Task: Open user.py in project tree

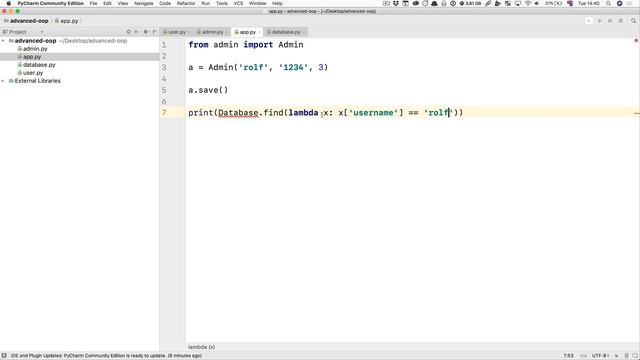Action: (33, 73)
